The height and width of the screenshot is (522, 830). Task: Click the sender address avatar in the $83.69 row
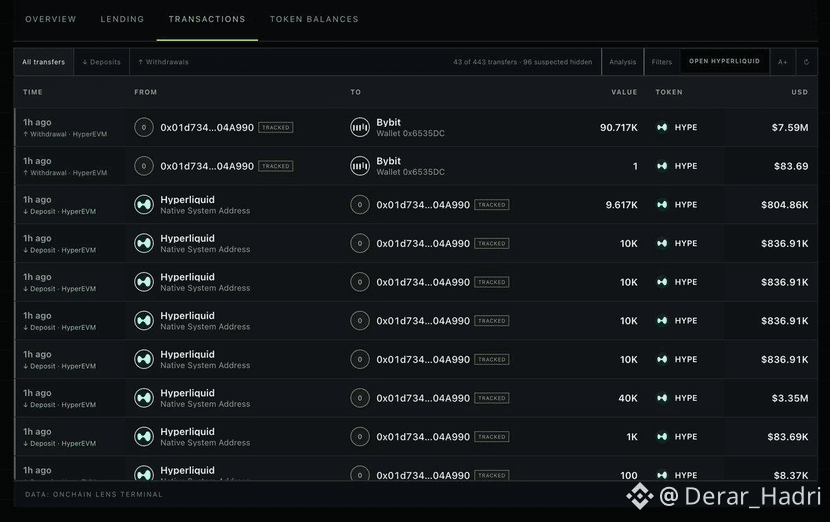pyautogui.click(x=144, y=166)
